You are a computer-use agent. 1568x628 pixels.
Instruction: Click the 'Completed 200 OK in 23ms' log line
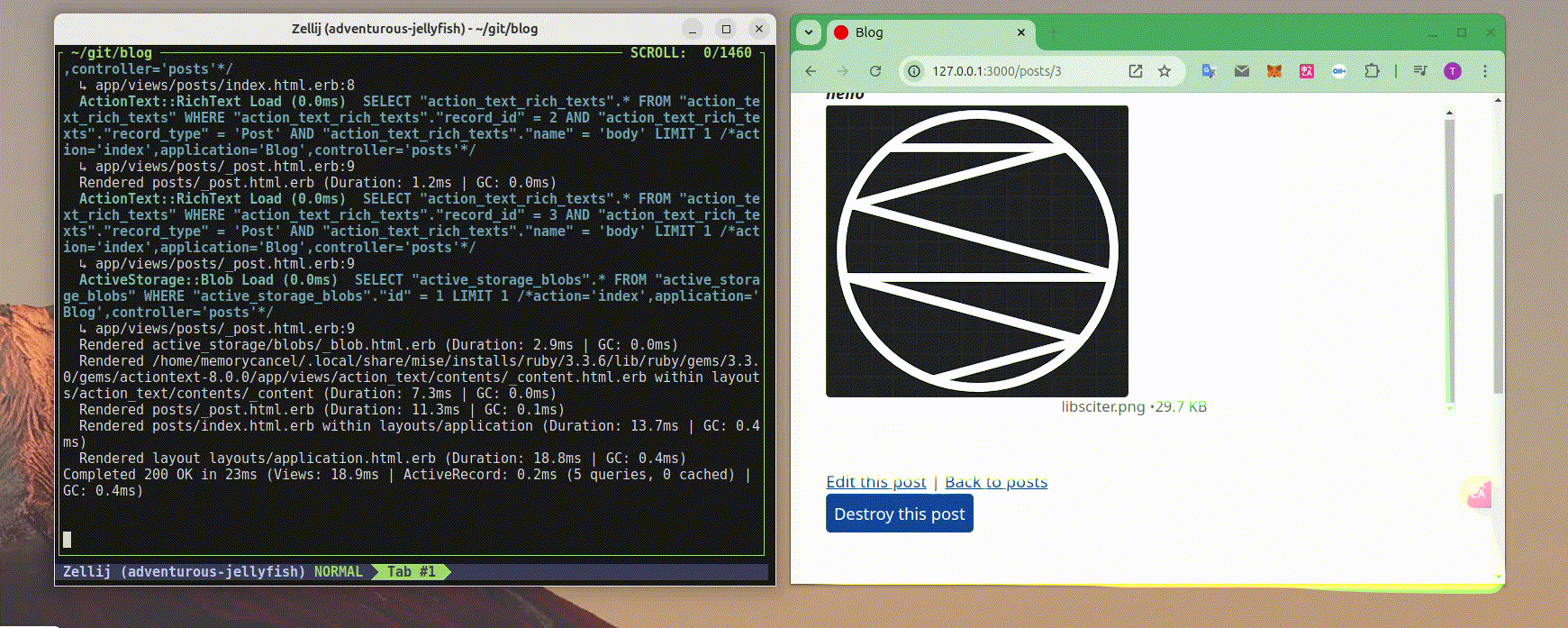(411, 483)
